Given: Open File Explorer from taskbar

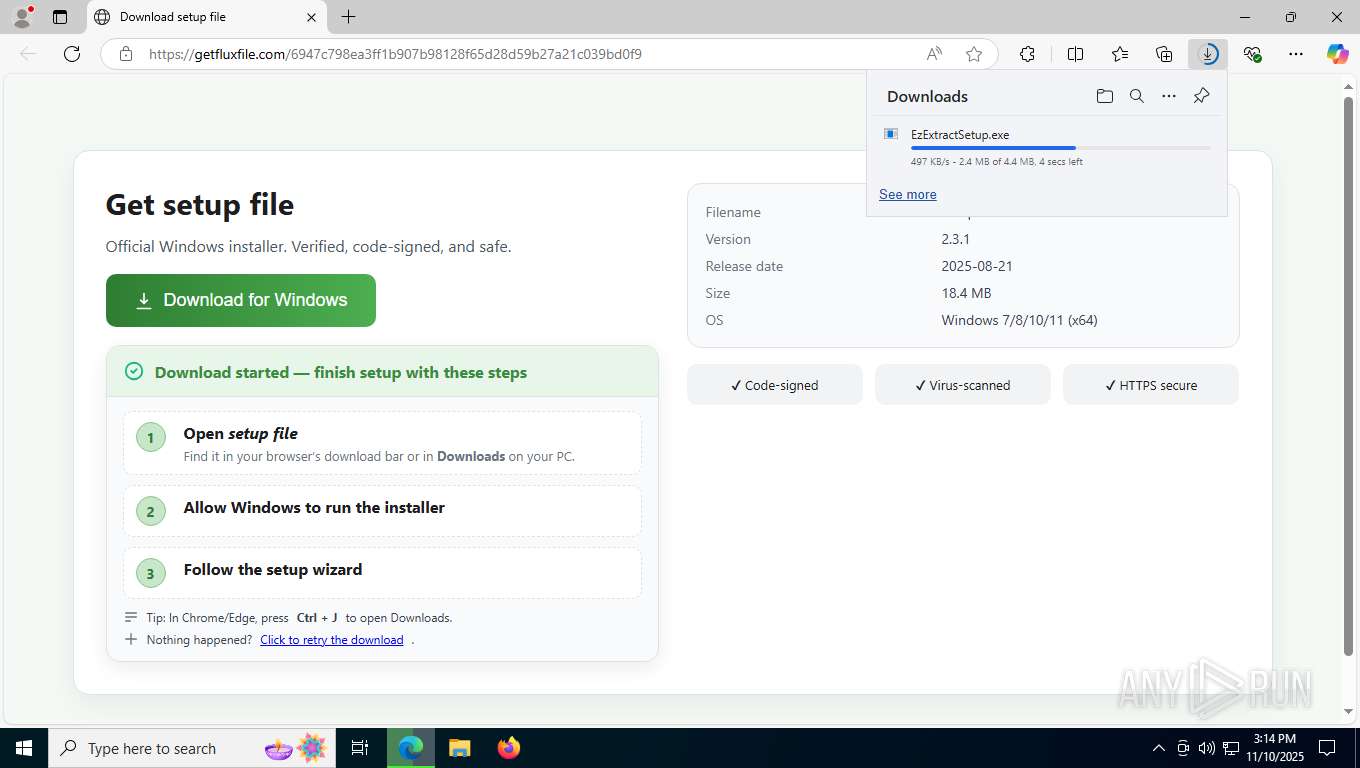Looking at the screenshot, I should [x=459, y=748].
